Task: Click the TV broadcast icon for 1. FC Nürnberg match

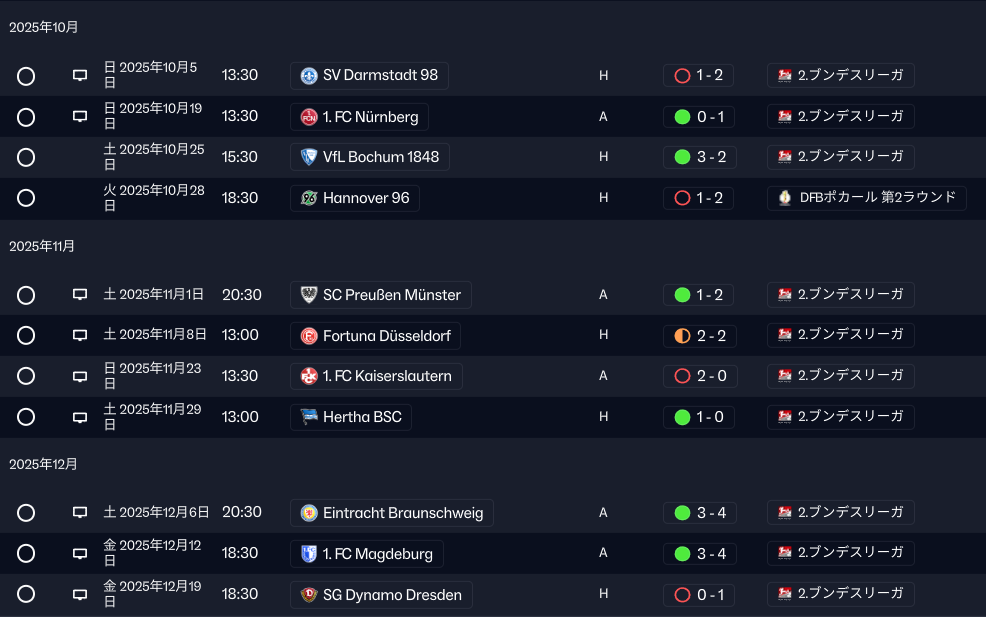Action: (x=80, y=116)
